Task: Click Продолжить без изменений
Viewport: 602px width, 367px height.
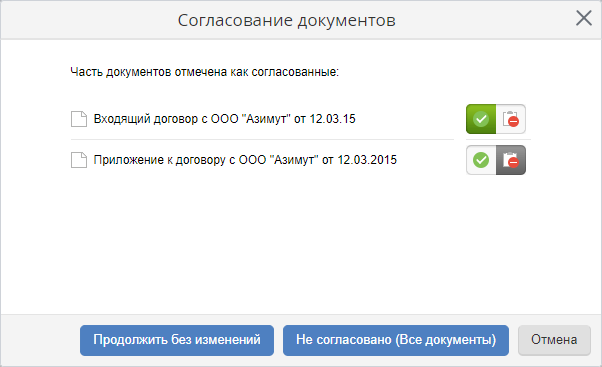Action: click(x=177, y=340)
